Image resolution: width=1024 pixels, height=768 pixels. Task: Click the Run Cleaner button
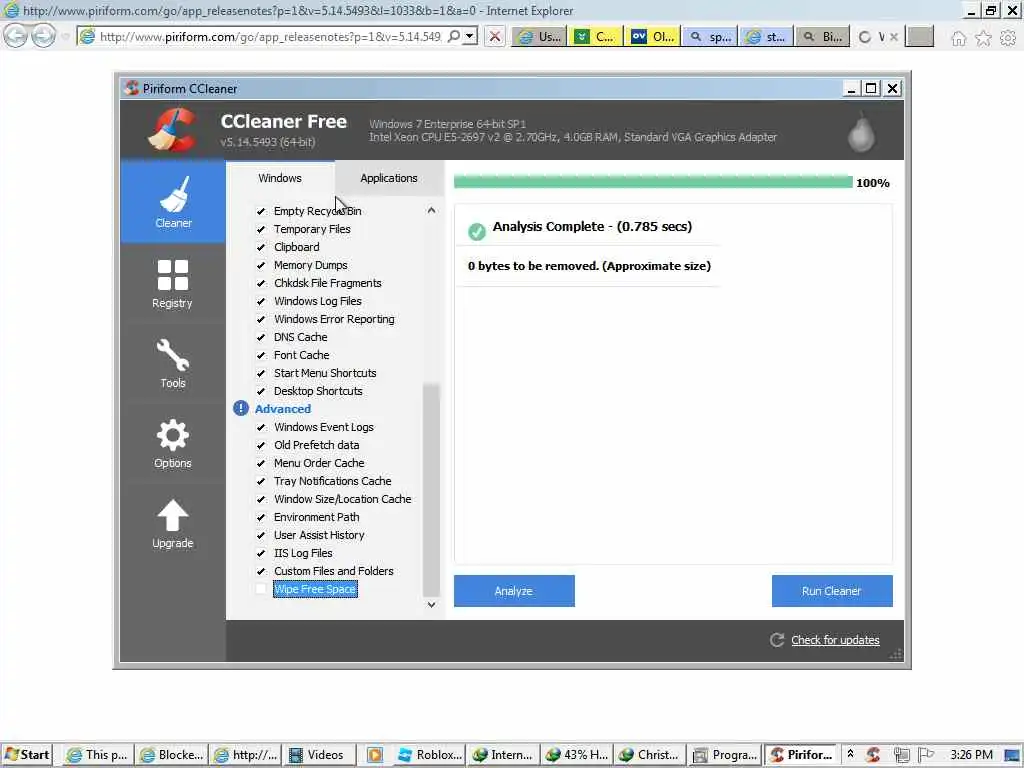point(832,591)
